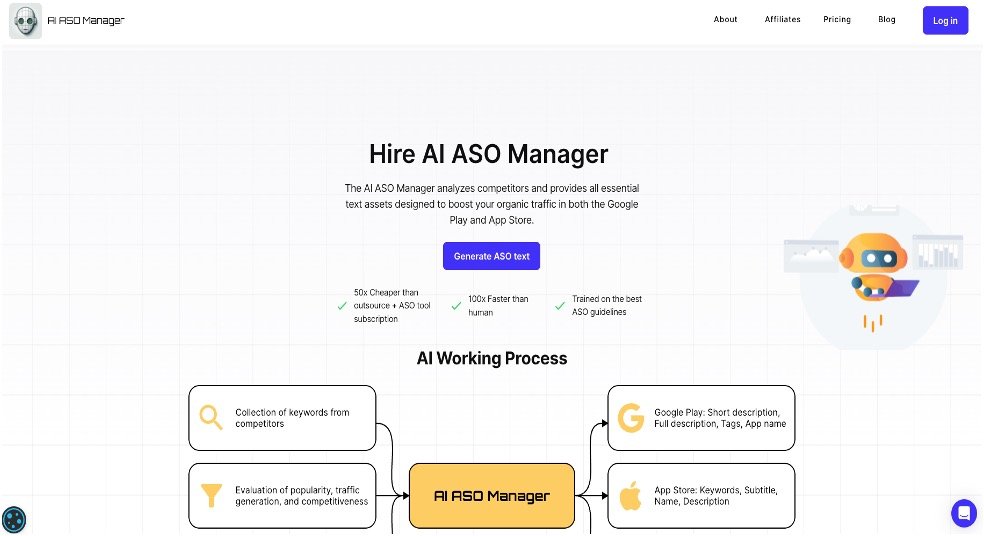Click the 'AI Working Process' heading
984x536 pixels.
[491, 358]
